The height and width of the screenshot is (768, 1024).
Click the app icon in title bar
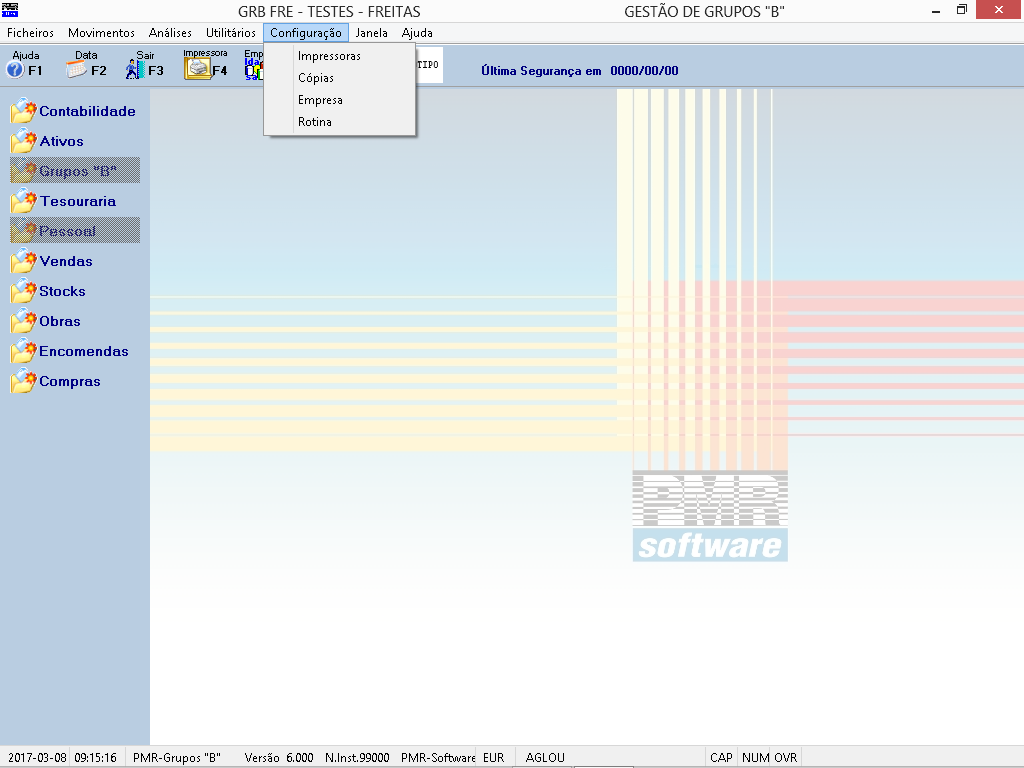coord(10,10)
